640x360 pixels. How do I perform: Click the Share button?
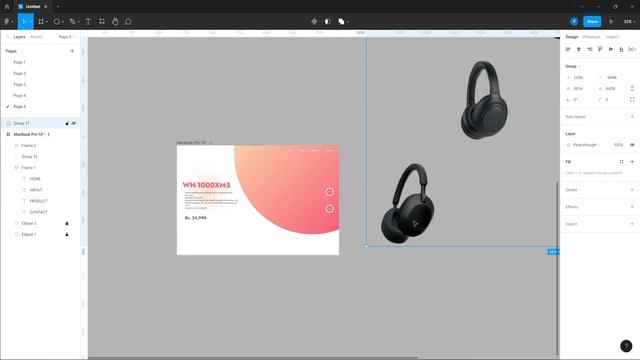point(592,22)
